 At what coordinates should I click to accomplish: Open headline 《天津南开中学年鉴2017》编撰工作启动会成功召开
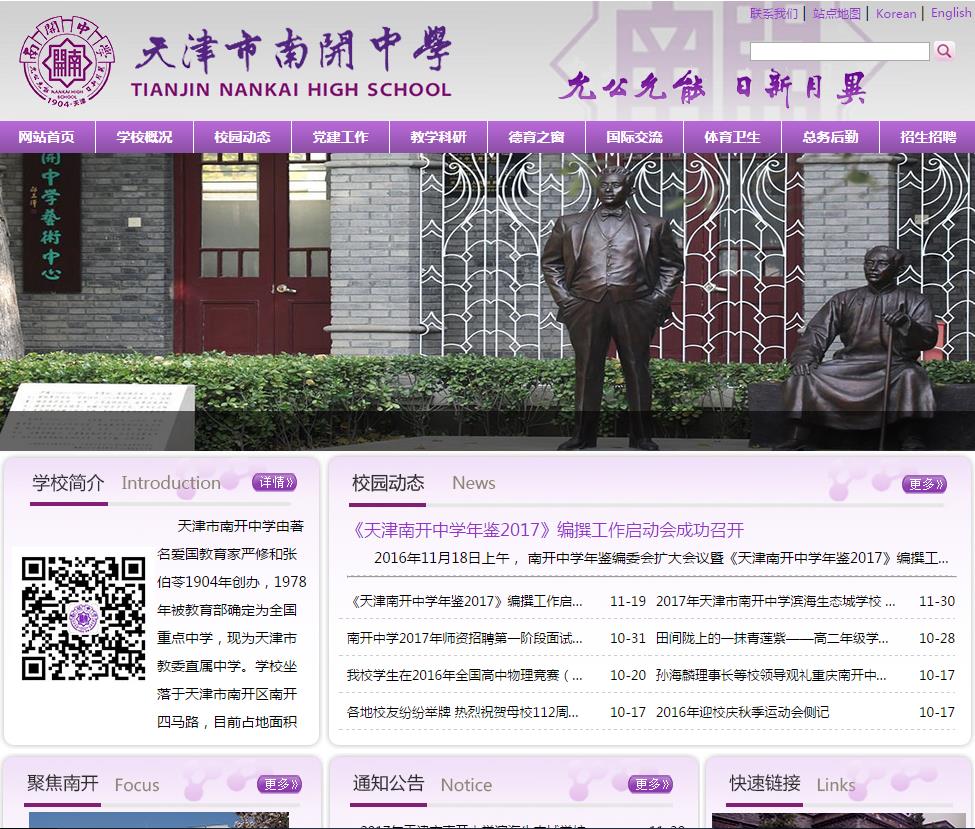click(x=547, y=530)
